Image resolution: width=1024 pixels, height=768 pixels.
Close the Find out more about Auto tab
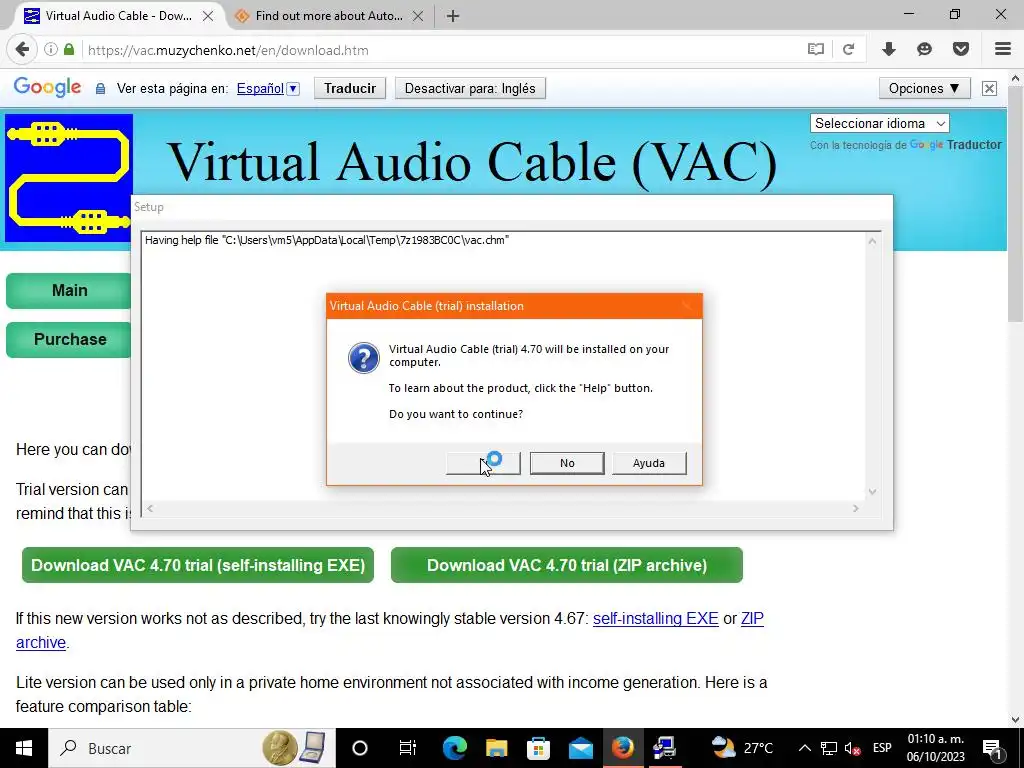(x=418, y=16)
